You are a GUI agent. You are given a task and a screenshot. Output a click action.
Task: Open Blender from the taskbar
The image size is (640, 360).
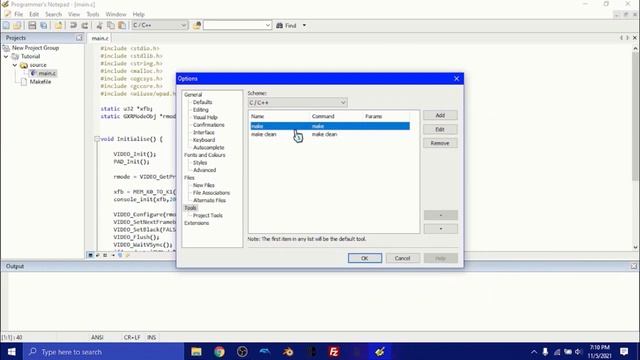[x=288, y=352]
